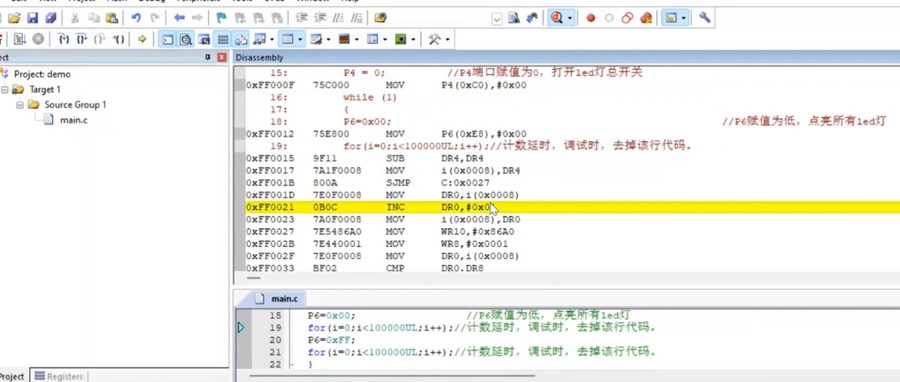This screenshot has height=382, width=900.
Task: Click the Find icon beside the search box
Action: tap(514, 18)
